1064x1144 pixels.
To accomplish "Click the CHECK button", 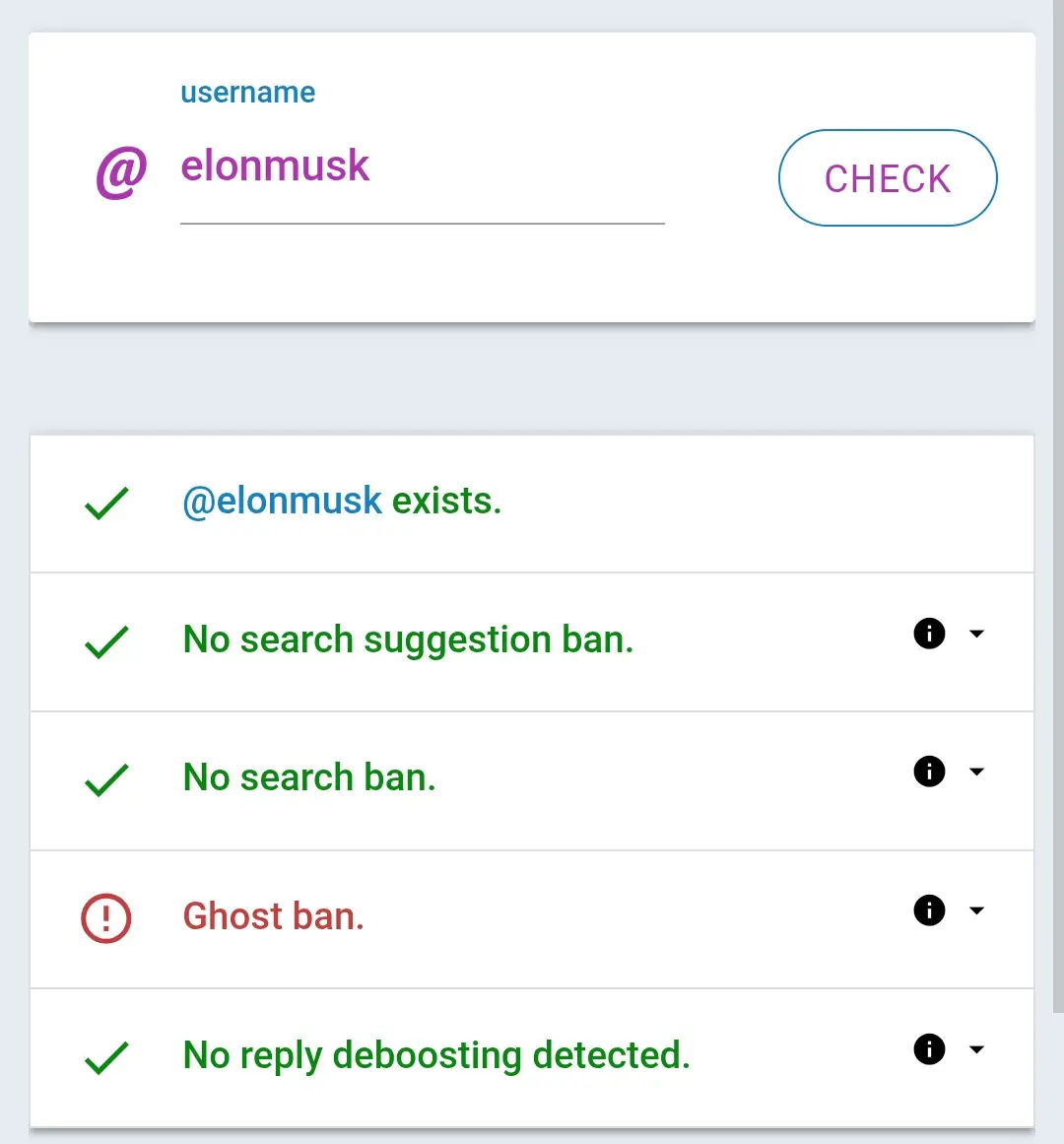I will 888,178.
